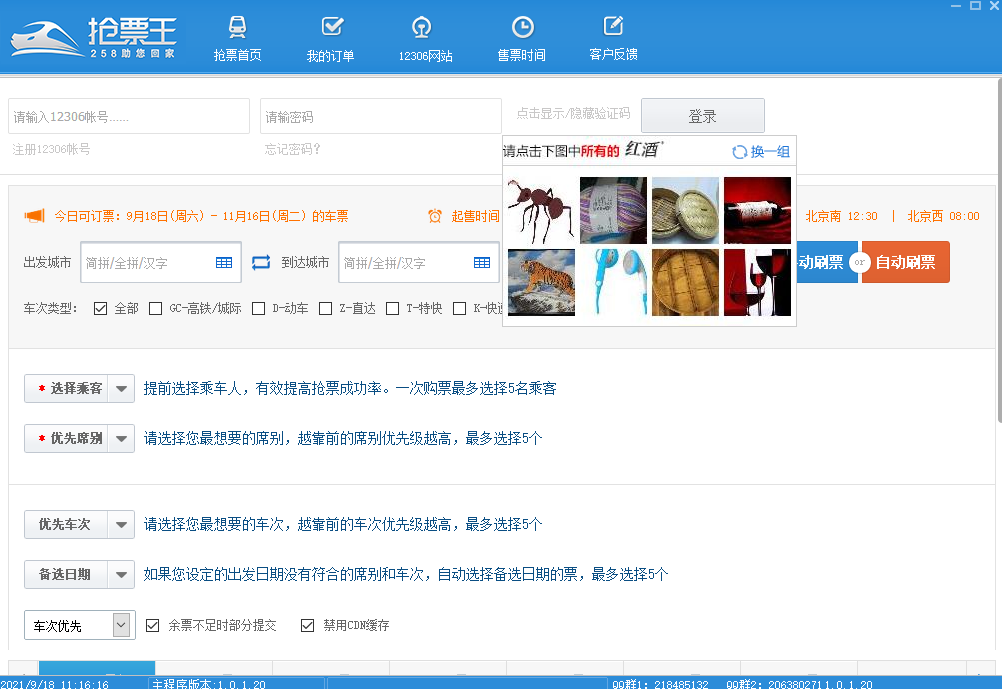Enable the D-动车 train type filter
Viewport: 1002px width, 689px height.
pos(257,308)
